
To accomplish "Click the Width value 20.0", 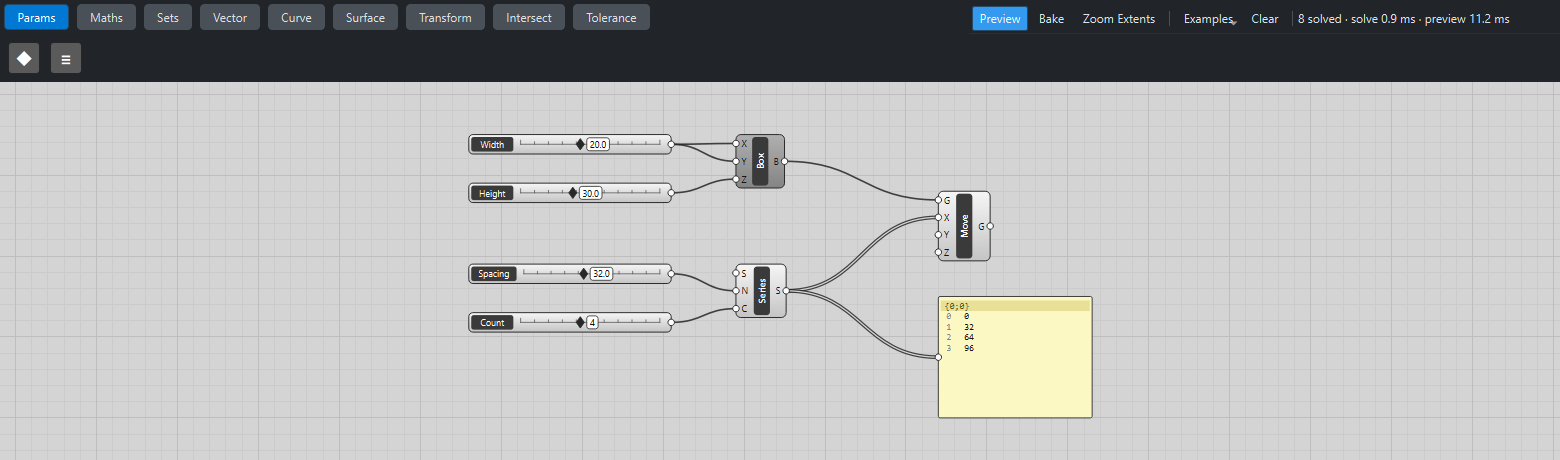I will point(598,144).
